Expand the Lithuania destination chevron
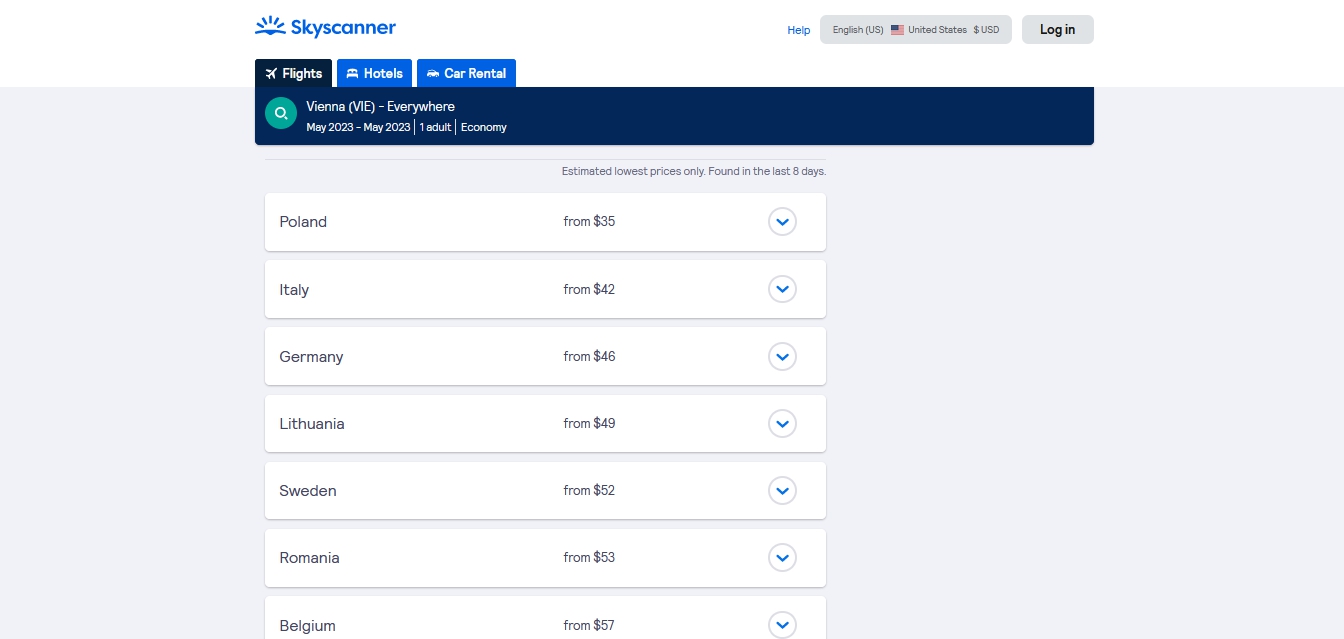Screen dimensions: 1344x639 tap(783, 423)
